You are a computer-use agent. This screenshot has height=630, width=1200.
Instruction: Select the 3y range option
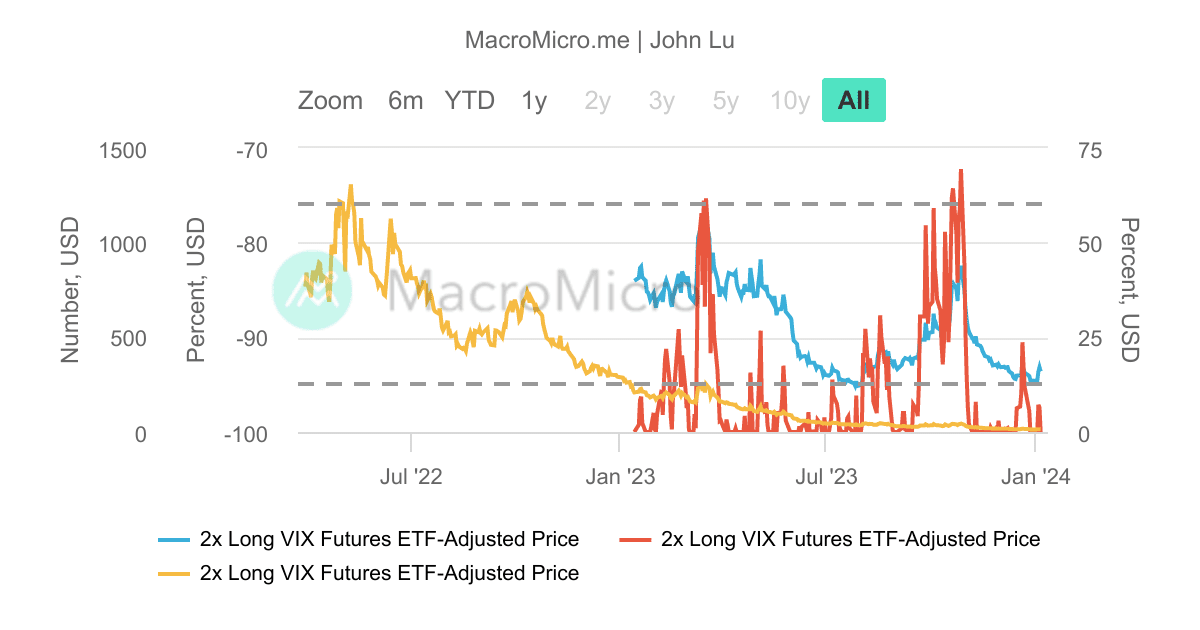click(660, 100)
